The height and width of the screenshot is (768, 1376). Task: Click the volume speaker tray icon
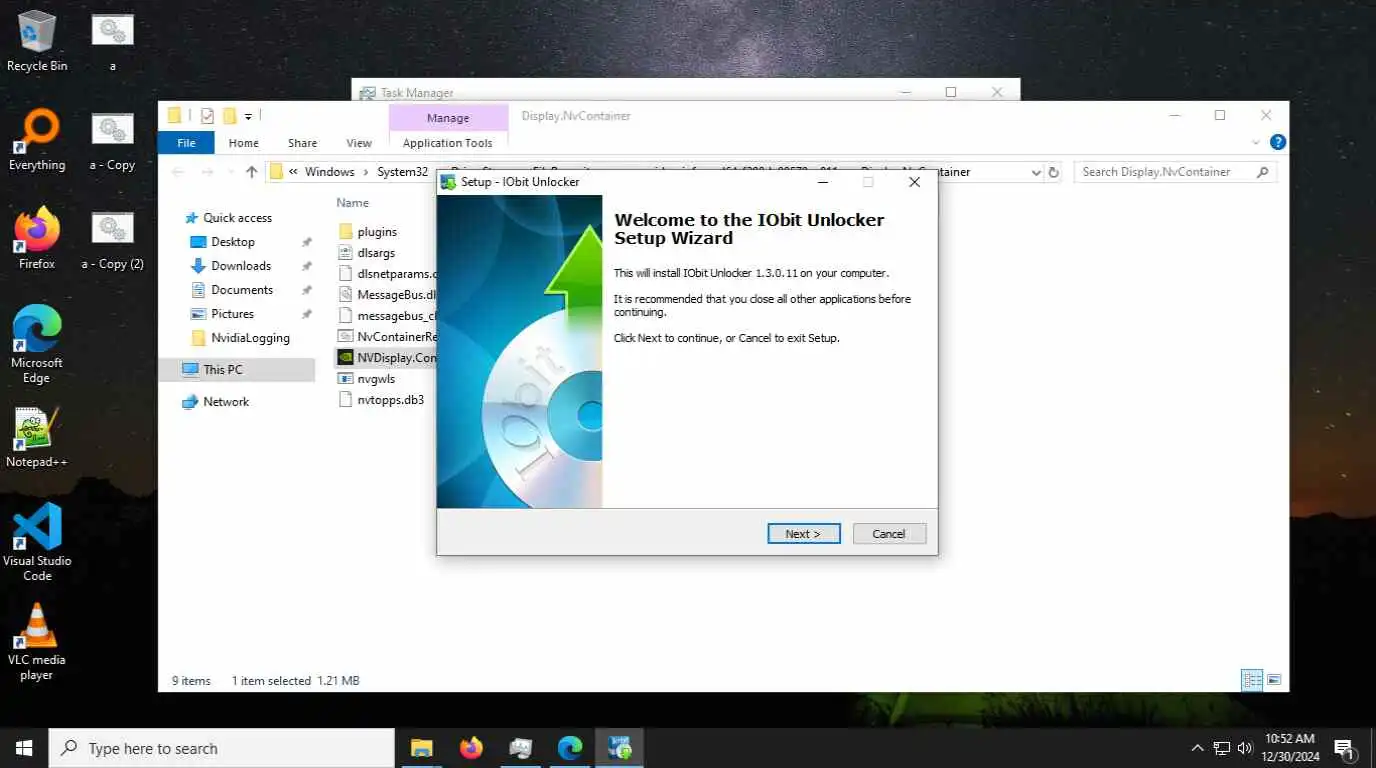pyautogui.click(x=1245, y=748)
